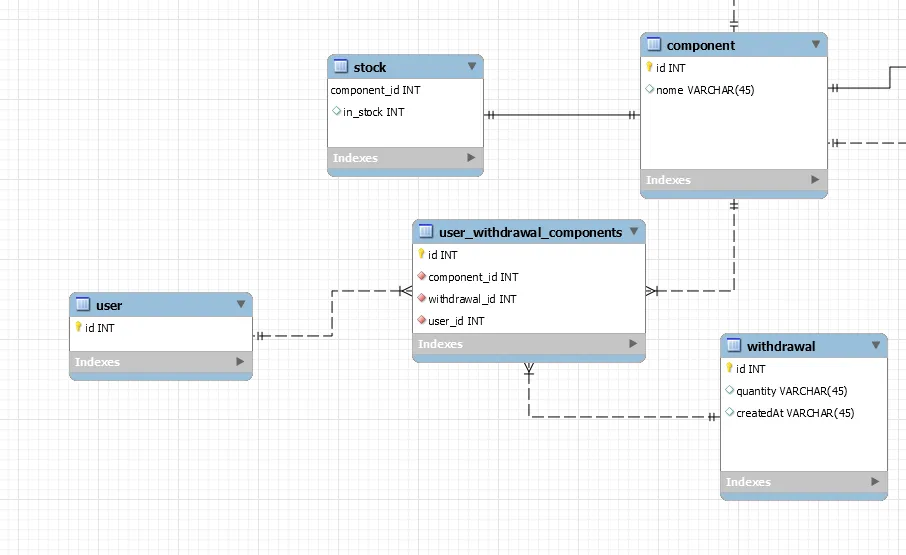Select the user id primary key icon

tap(79, 327)
